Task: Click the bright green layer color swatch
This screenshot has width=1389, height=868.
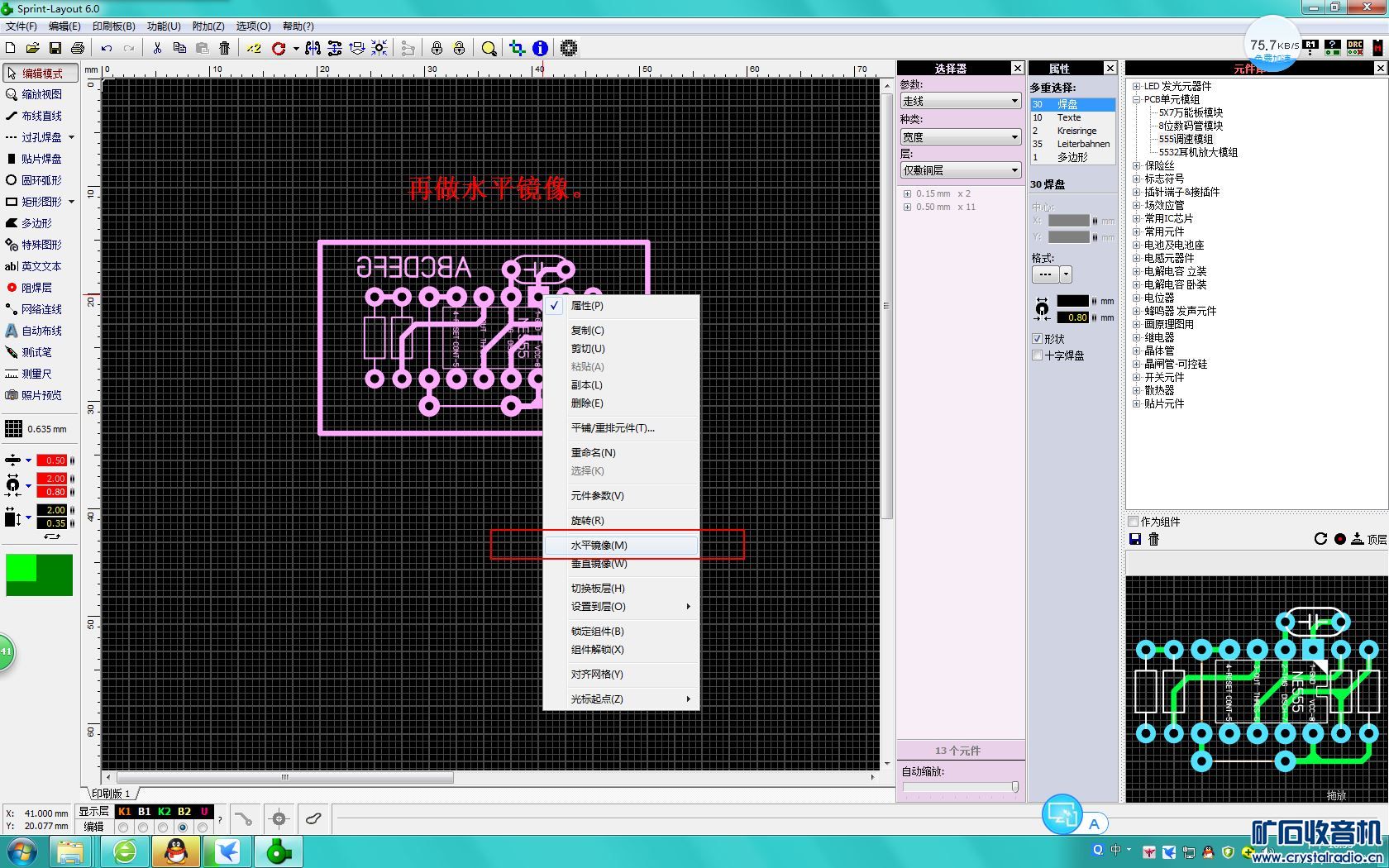Action: point(21,567)
